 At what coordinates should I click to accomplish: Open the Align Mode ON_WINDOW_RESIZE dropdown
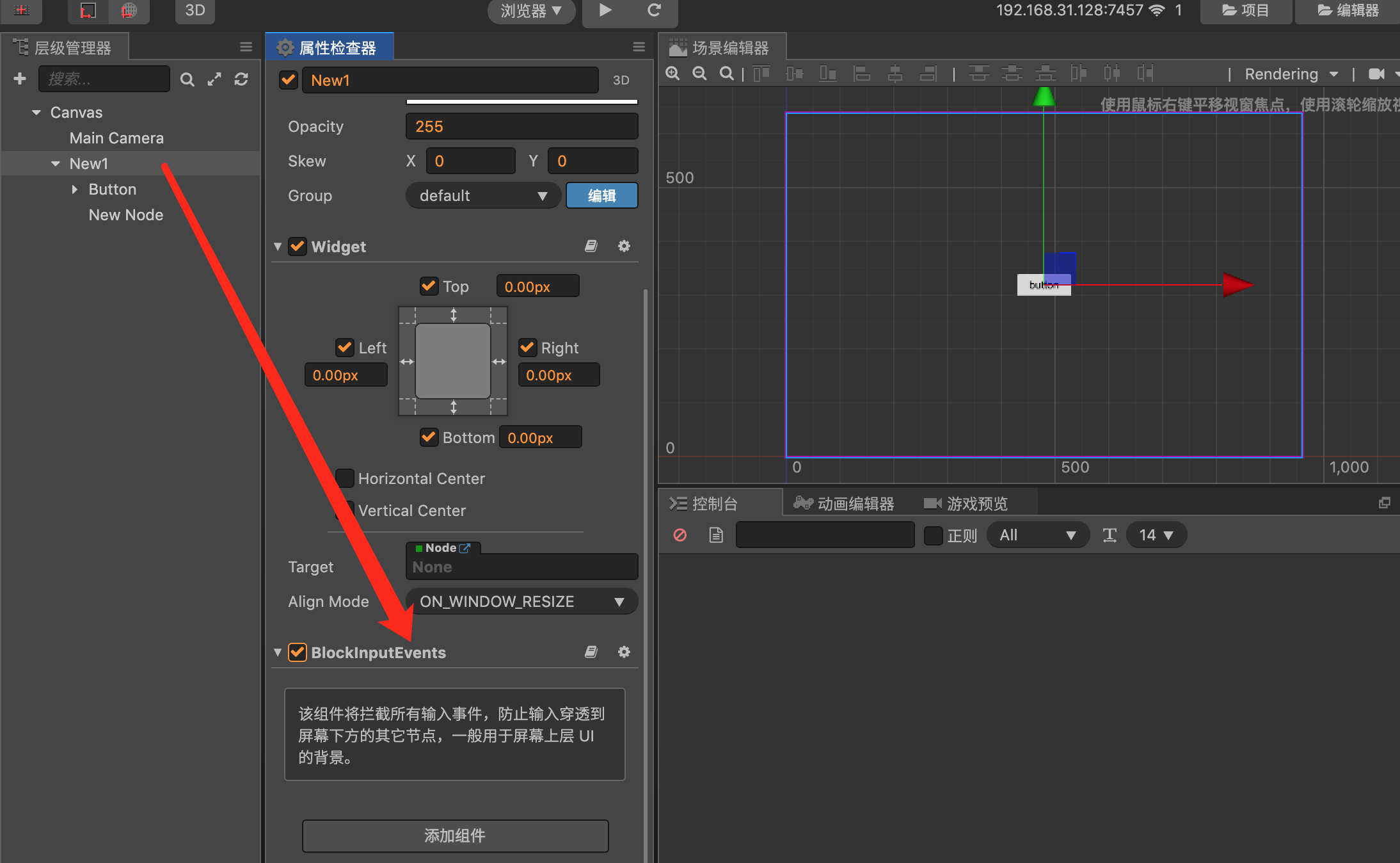tap(521, 602)
